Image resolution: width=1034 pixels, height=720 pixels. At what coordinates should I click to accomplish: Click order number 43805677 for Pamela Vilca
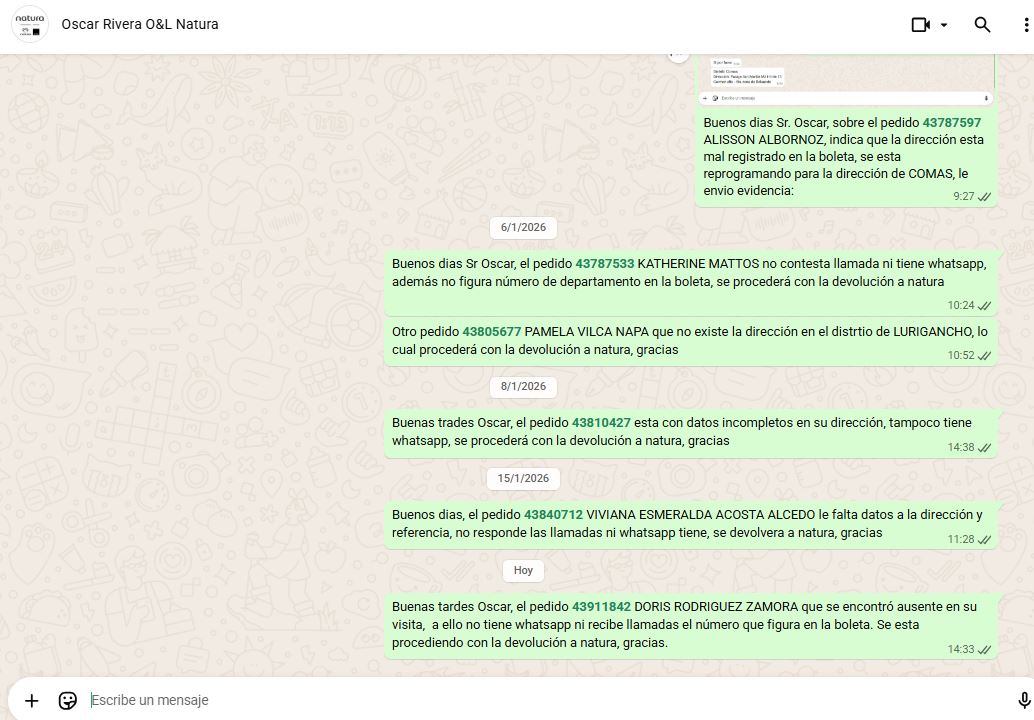(491, 332)
